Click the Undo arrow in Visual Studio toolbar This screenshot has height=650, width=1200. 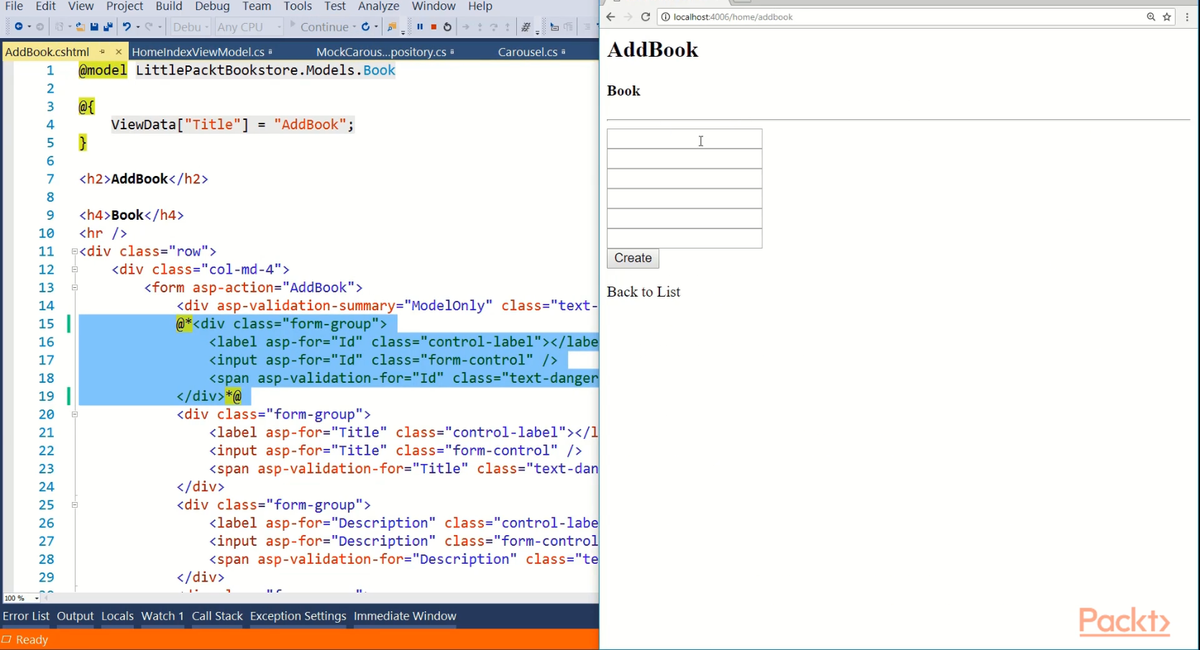(x=127, y=27)
